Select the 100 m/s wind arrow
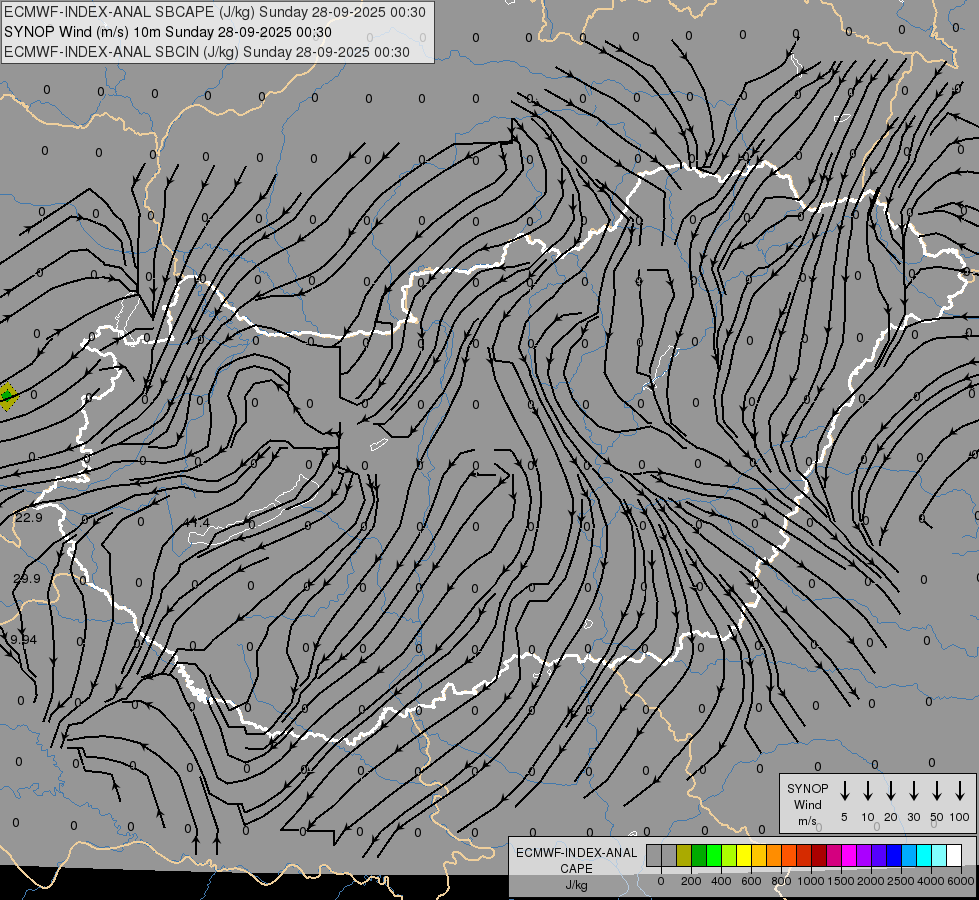 (960, 791)
